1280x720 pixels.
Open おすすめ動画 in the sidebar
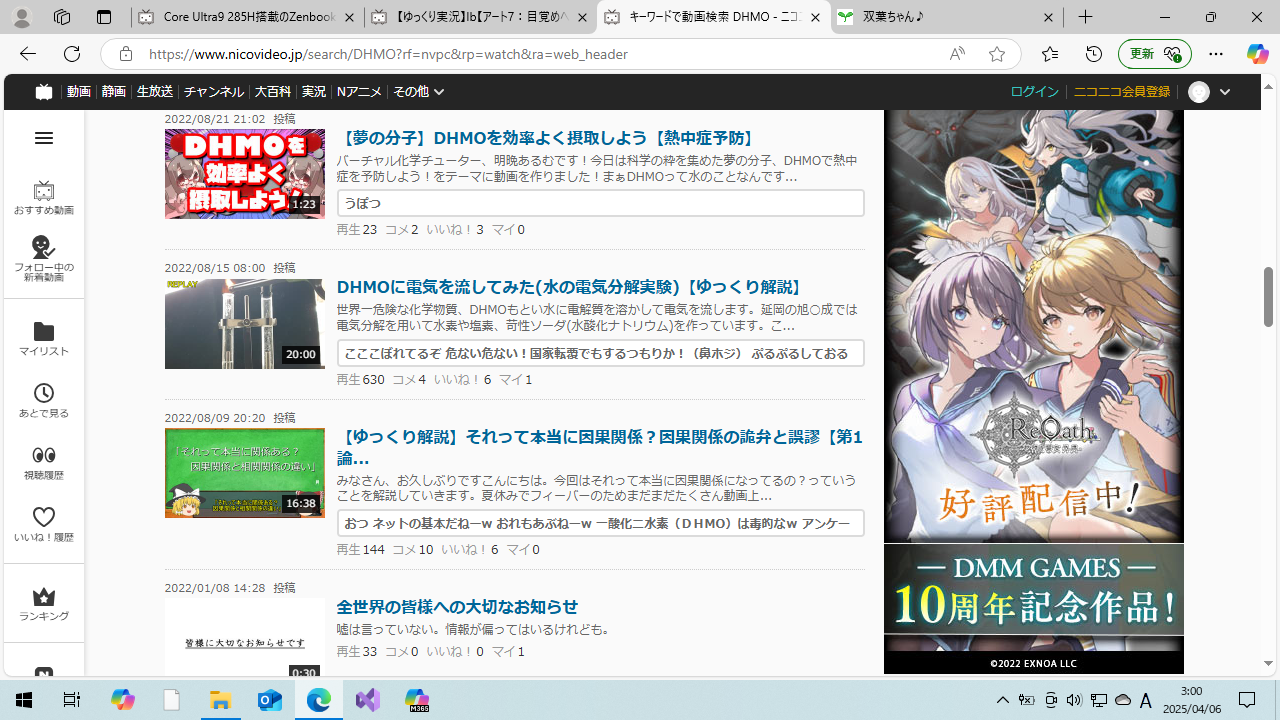(x=43, y=197)
